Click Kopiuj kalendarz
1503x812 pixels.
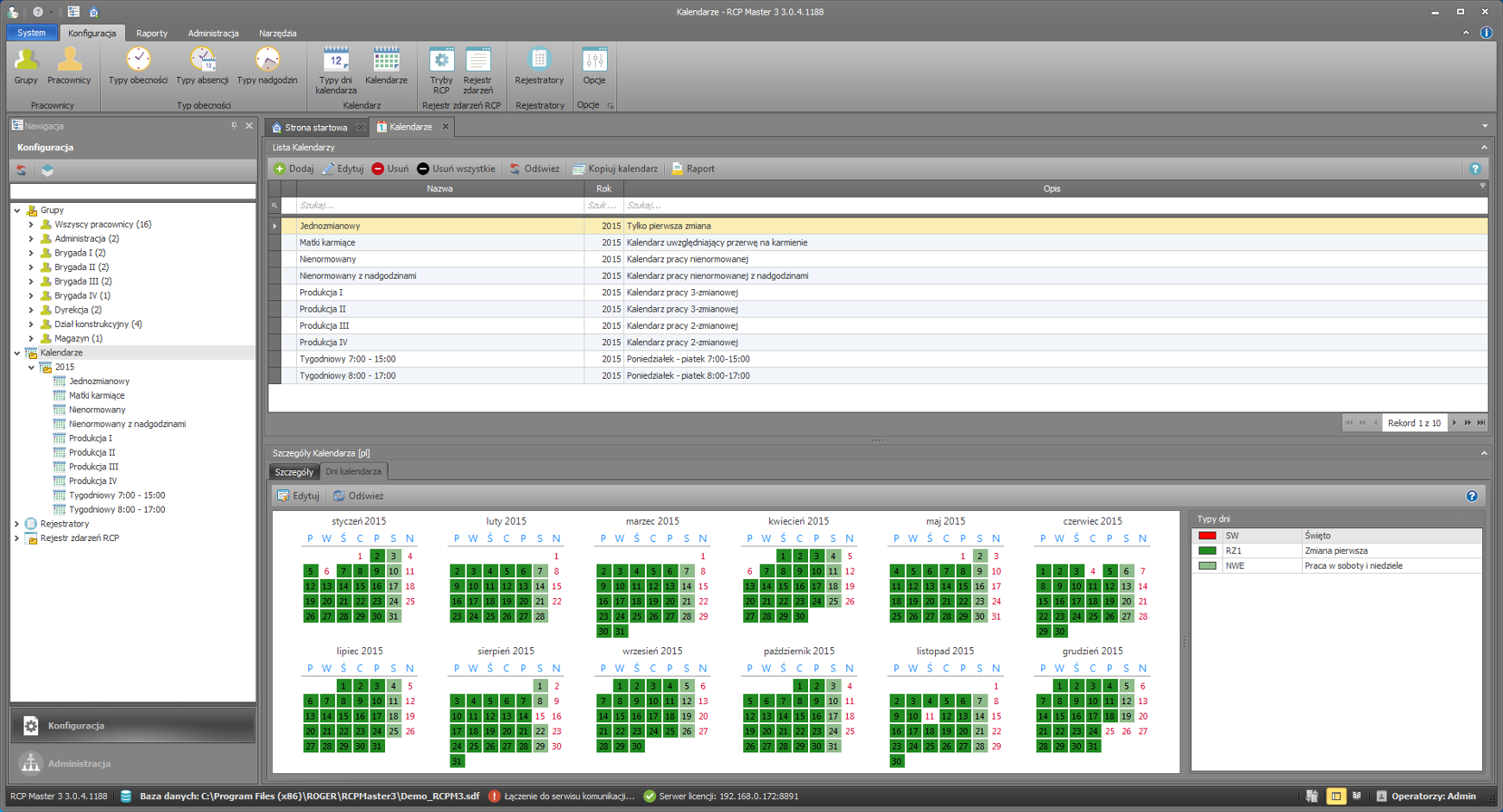coord(615,169)
